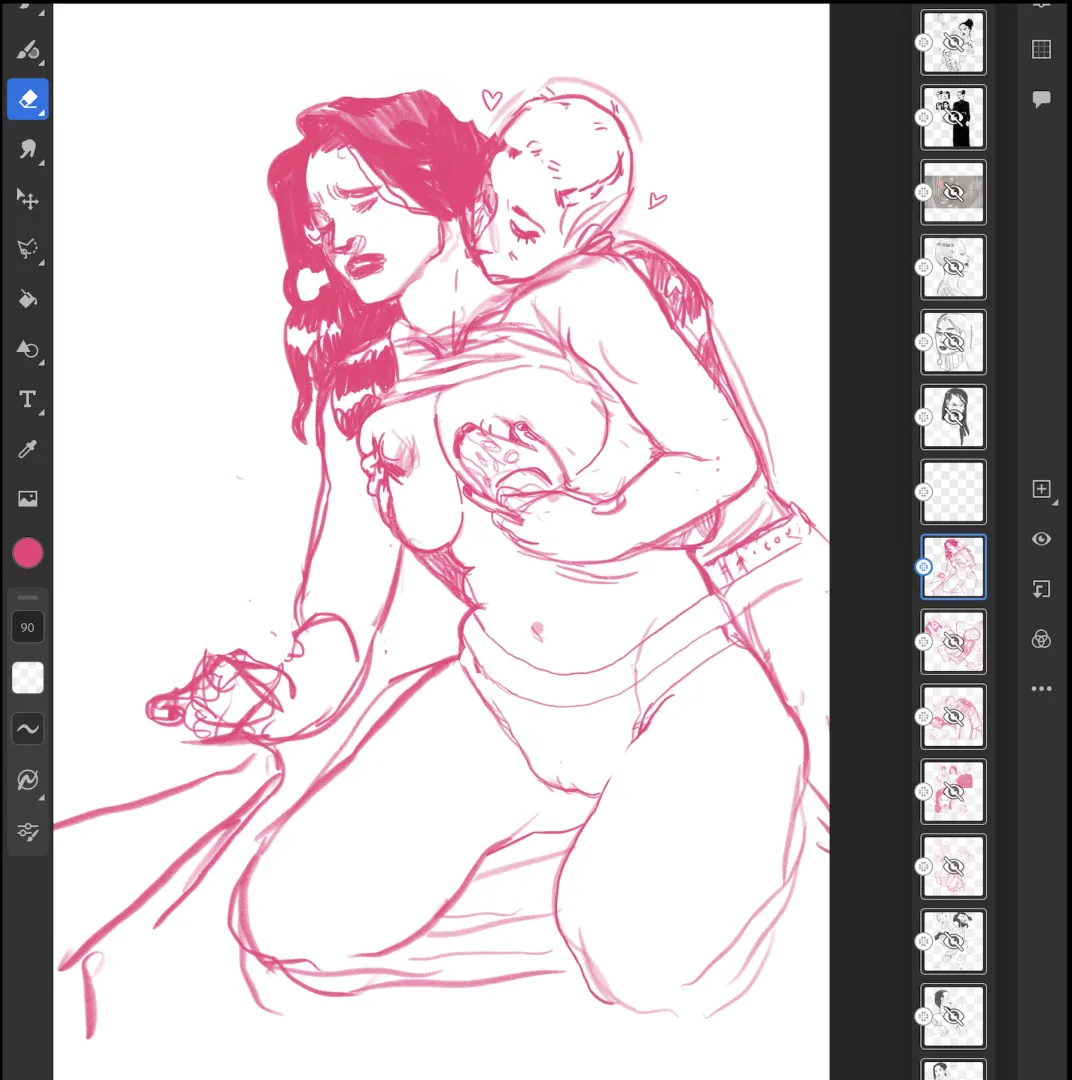Viewport: 1072px width, 1080px height.
Task: Pick the Eyedropper tool
Action: [x=28, y=449]
